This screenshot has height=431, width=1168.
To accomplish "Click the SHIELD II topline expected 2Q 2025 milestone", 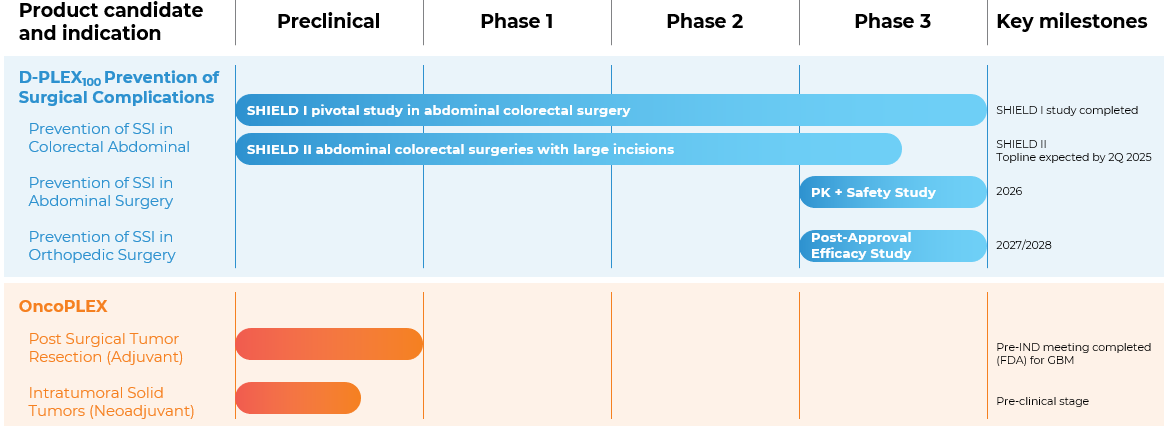I will [1073, 150].
